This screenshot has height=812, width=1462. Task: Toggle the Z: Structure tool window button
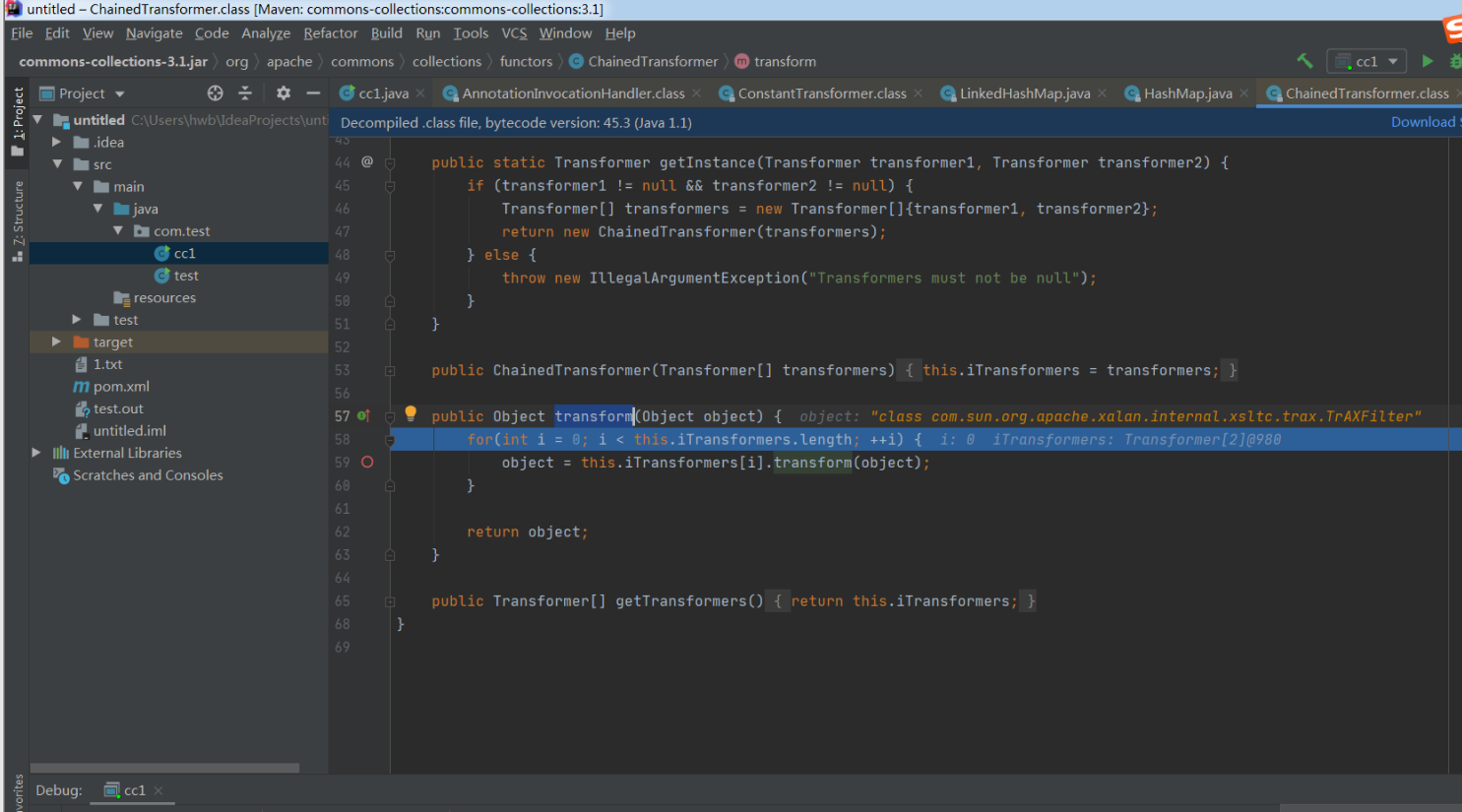pyautogui.click(x=17, y=222)
